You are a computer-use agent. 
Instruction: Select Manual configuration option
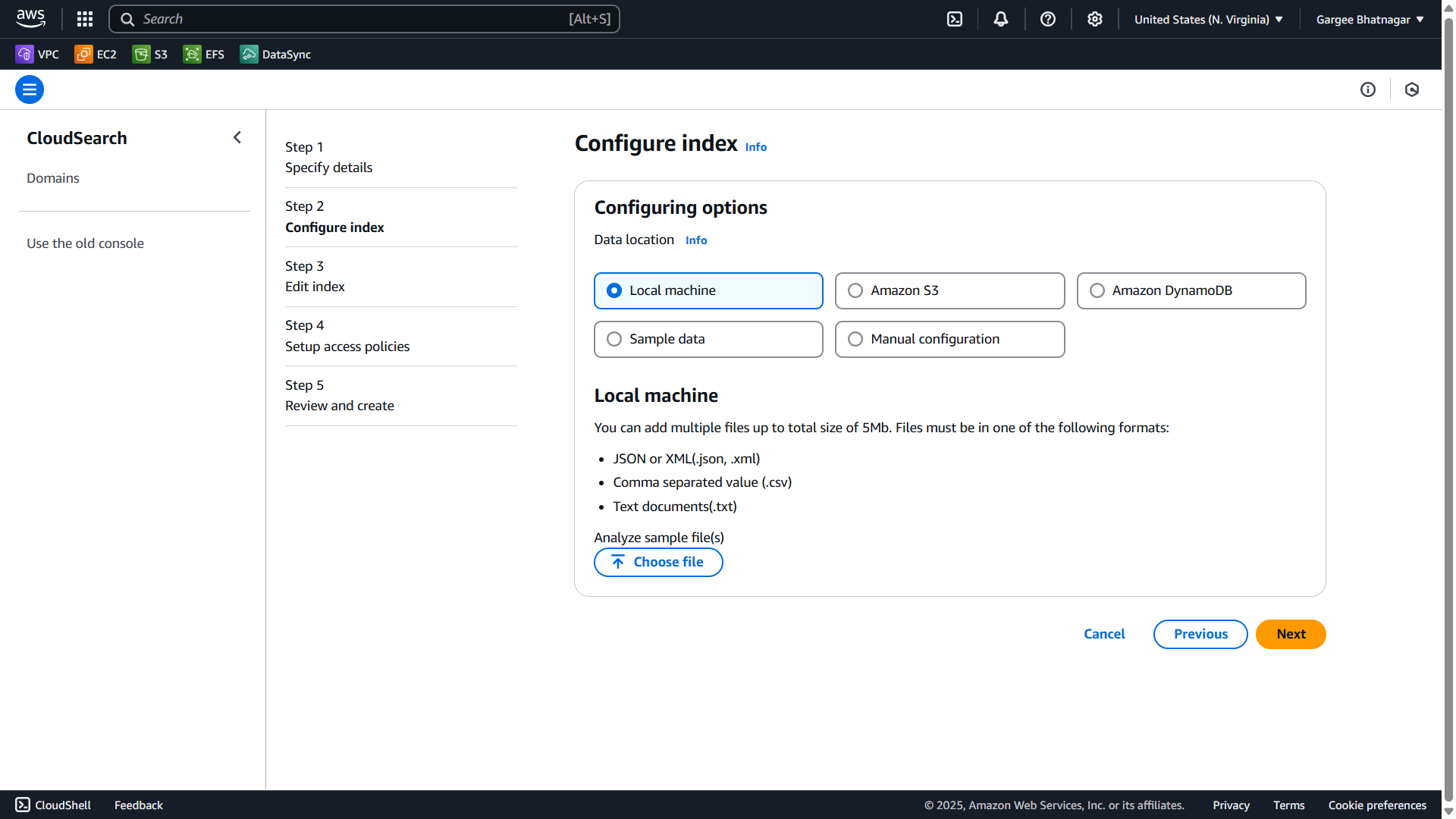point(949,339)
